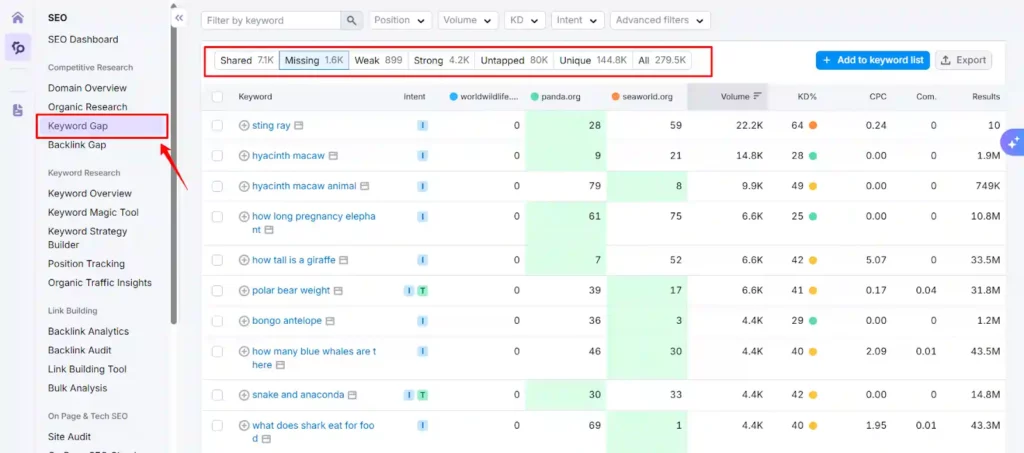Open SERP snapshot icon for hyacinth macaw

click(333, 155)
